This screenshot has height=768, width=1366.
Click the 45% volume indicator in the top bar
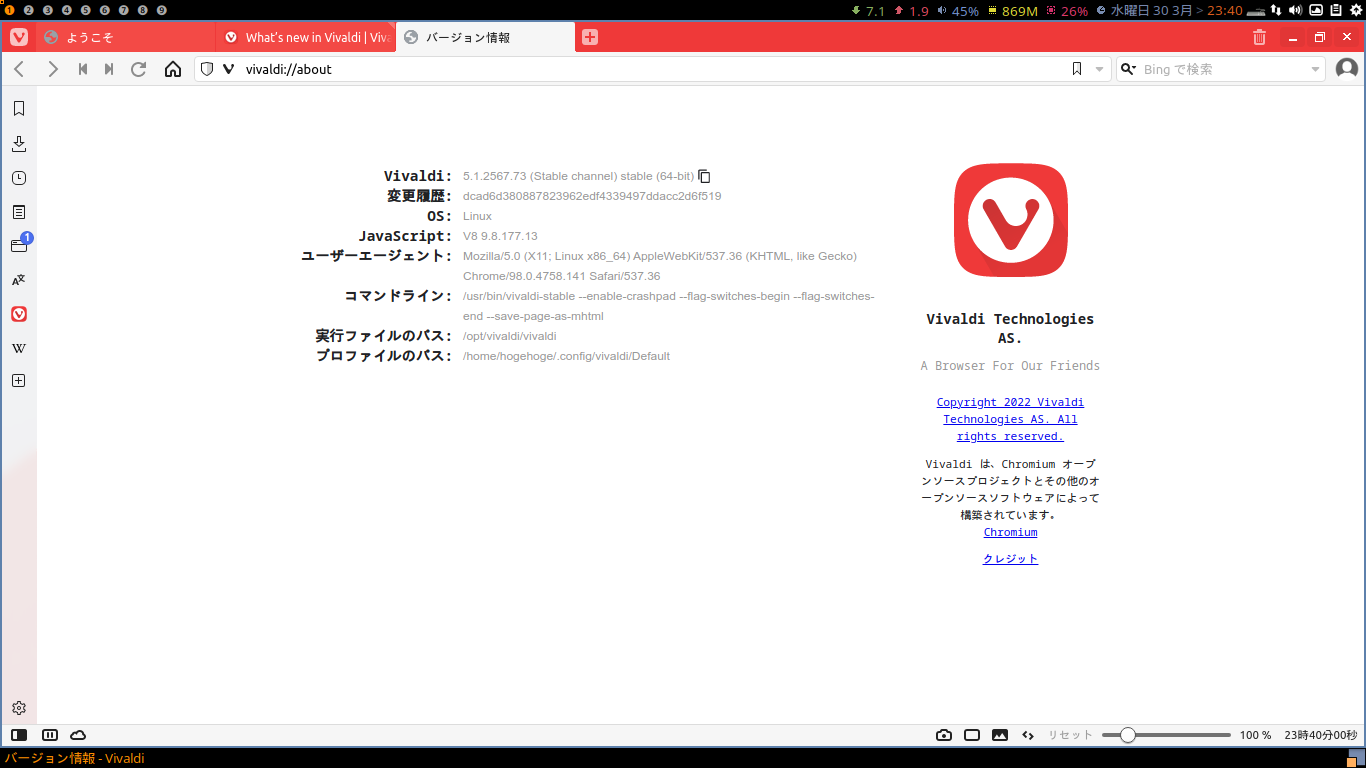(x=958, y=11)
